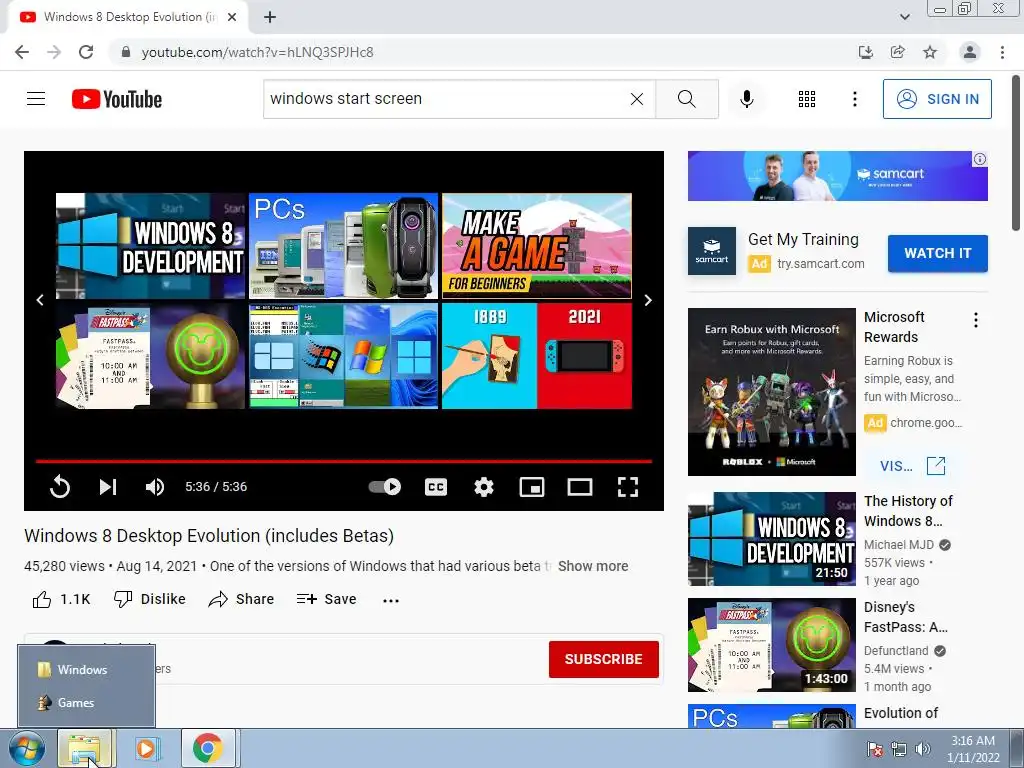Screen dimensions: 1024x768
Task: Install app via address bar icon
Action: pos(865,52)
